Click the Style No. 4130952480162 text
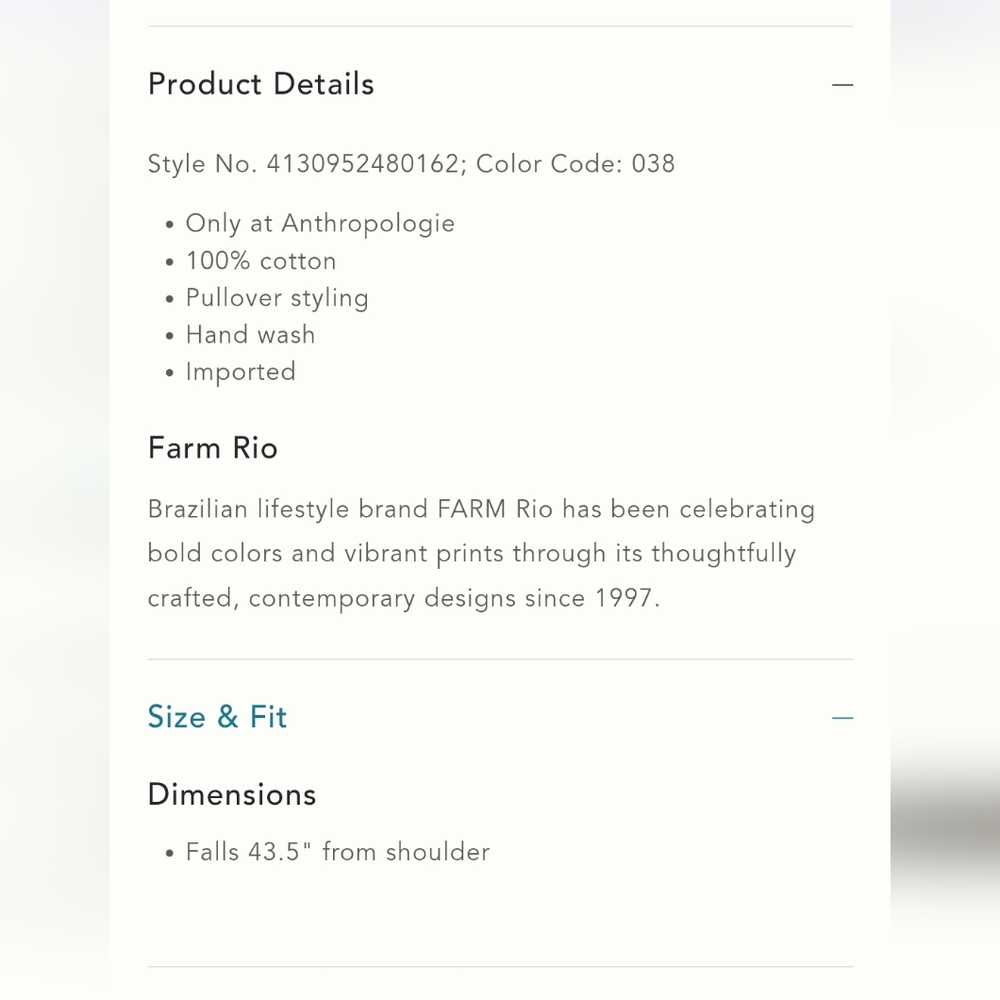 (303, 164)
